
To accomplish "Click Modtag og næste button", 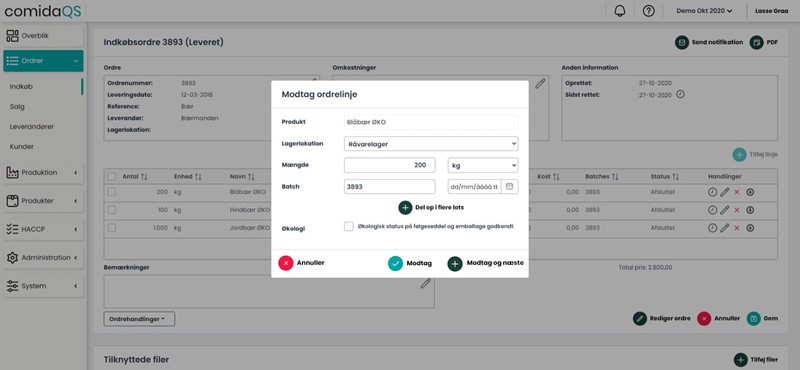I will (485, 263).
